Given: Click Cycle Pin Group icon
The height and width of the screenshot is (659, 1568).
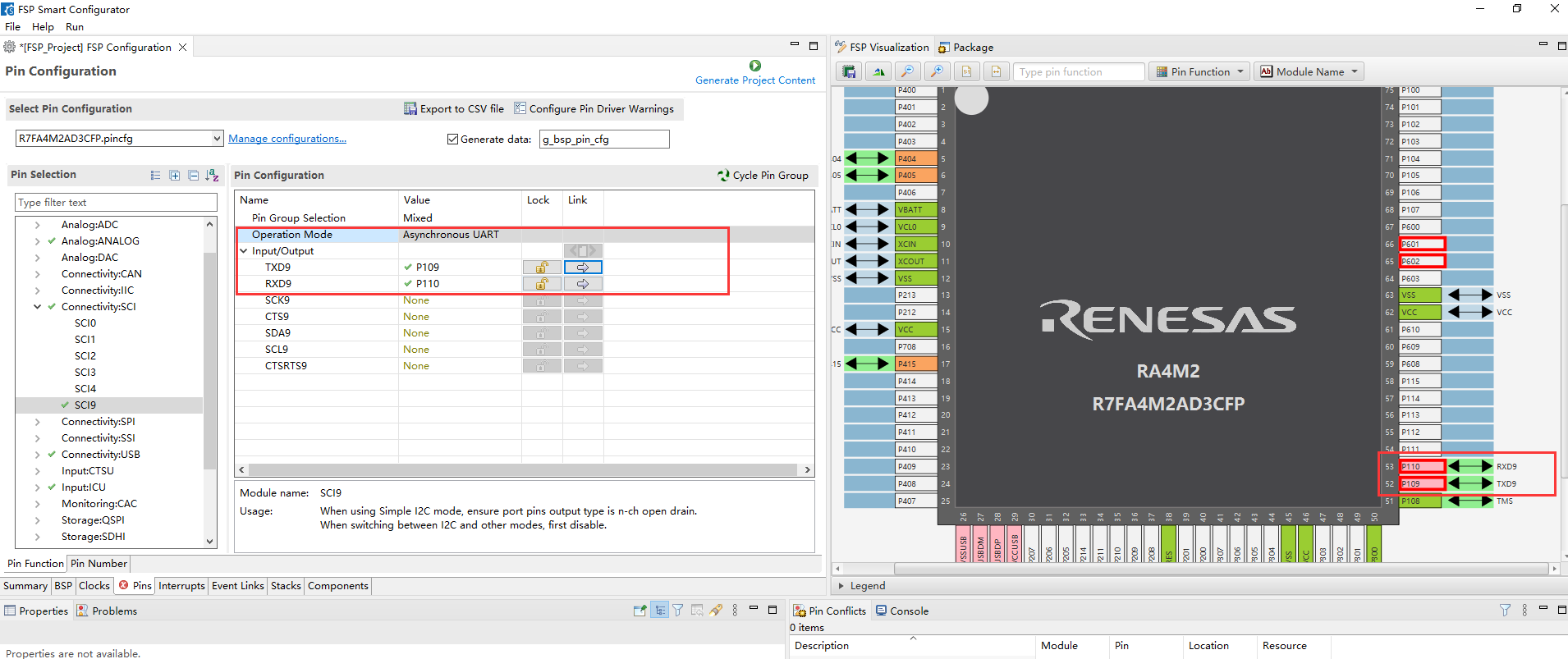Looking at the screenshot, I should [x=723, y=175].
